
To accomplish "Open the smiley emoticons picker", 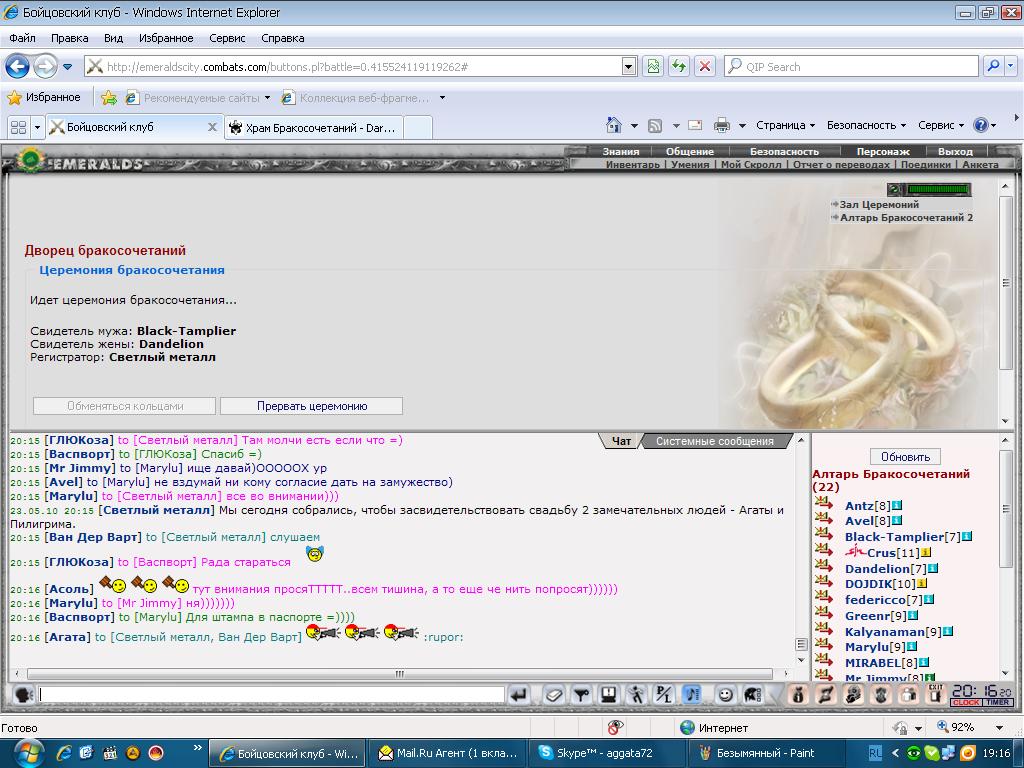I will [724, 694].
